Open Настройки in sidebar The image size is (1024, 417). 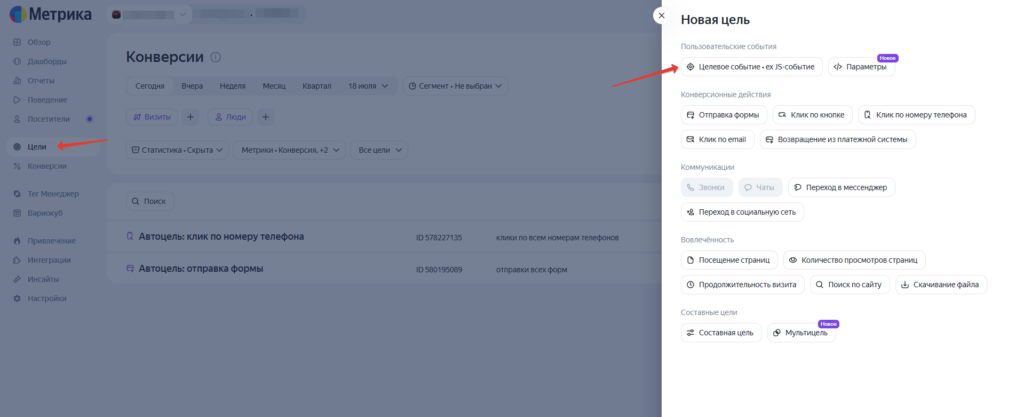[x=46, y=298]
